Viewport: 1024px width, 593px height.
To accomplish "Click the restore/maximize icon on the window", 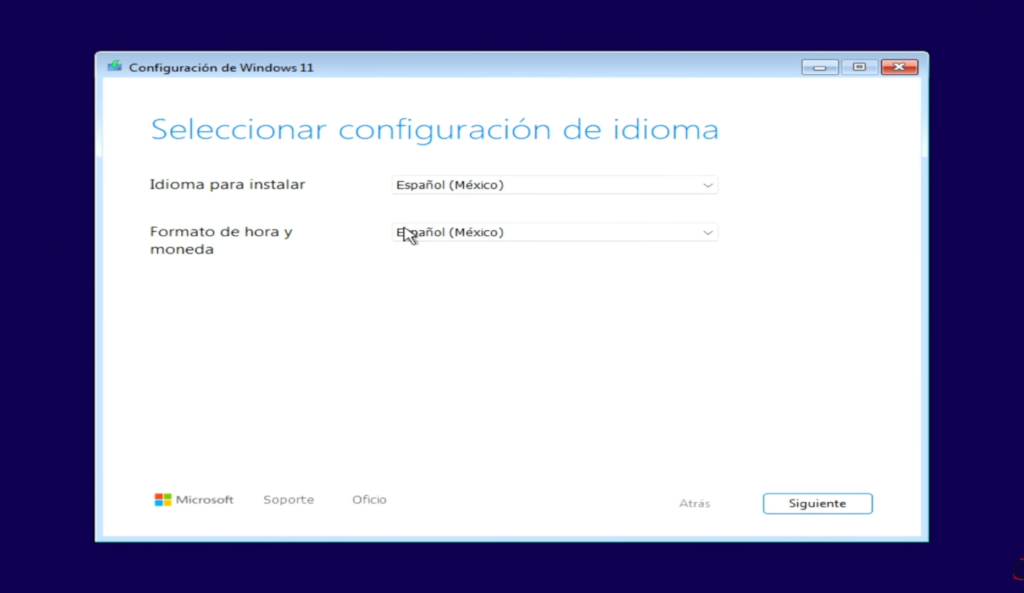I will click(858, 66).
